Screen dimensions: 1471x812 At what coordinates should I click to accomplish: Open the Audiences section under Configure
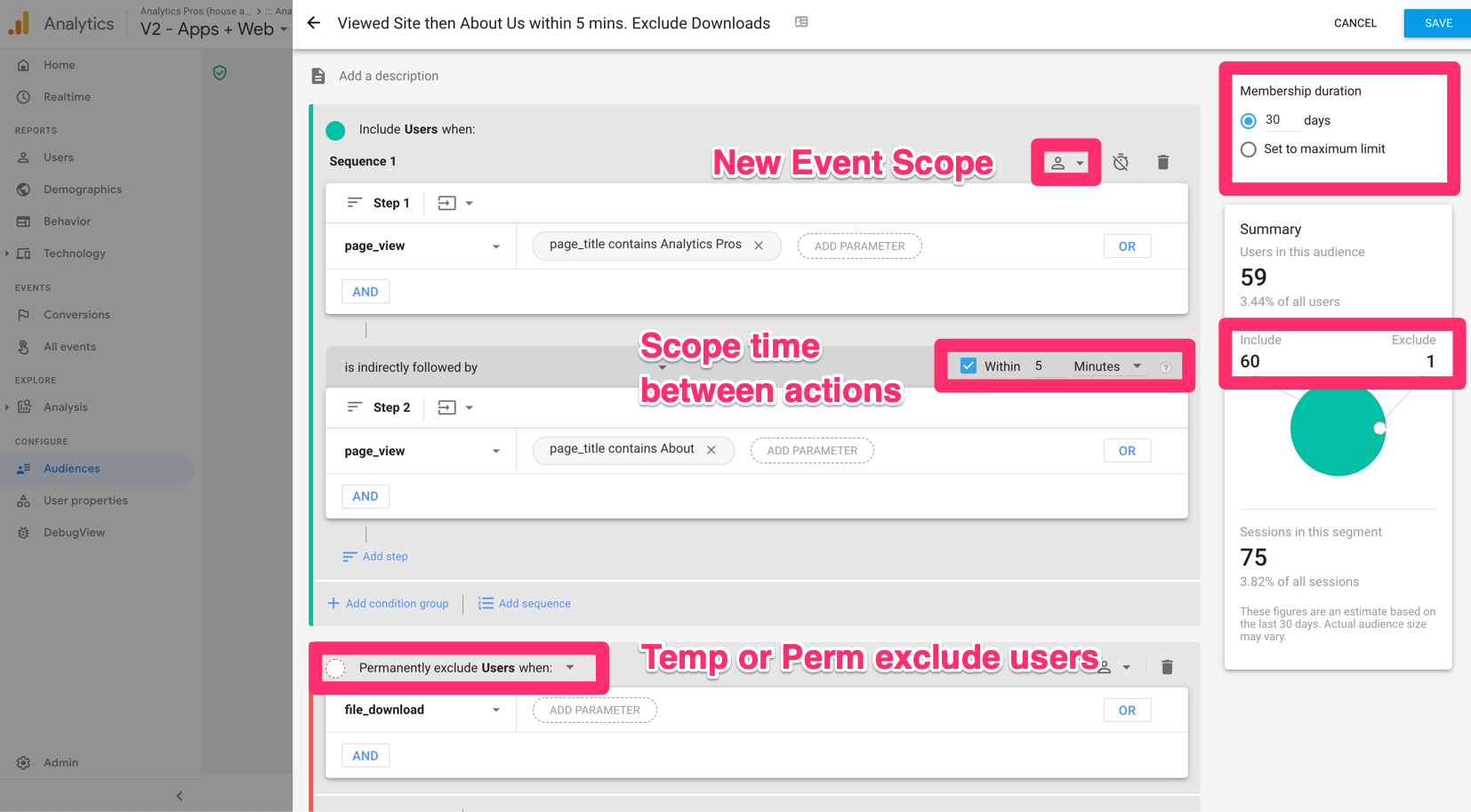tap(71, 468)
